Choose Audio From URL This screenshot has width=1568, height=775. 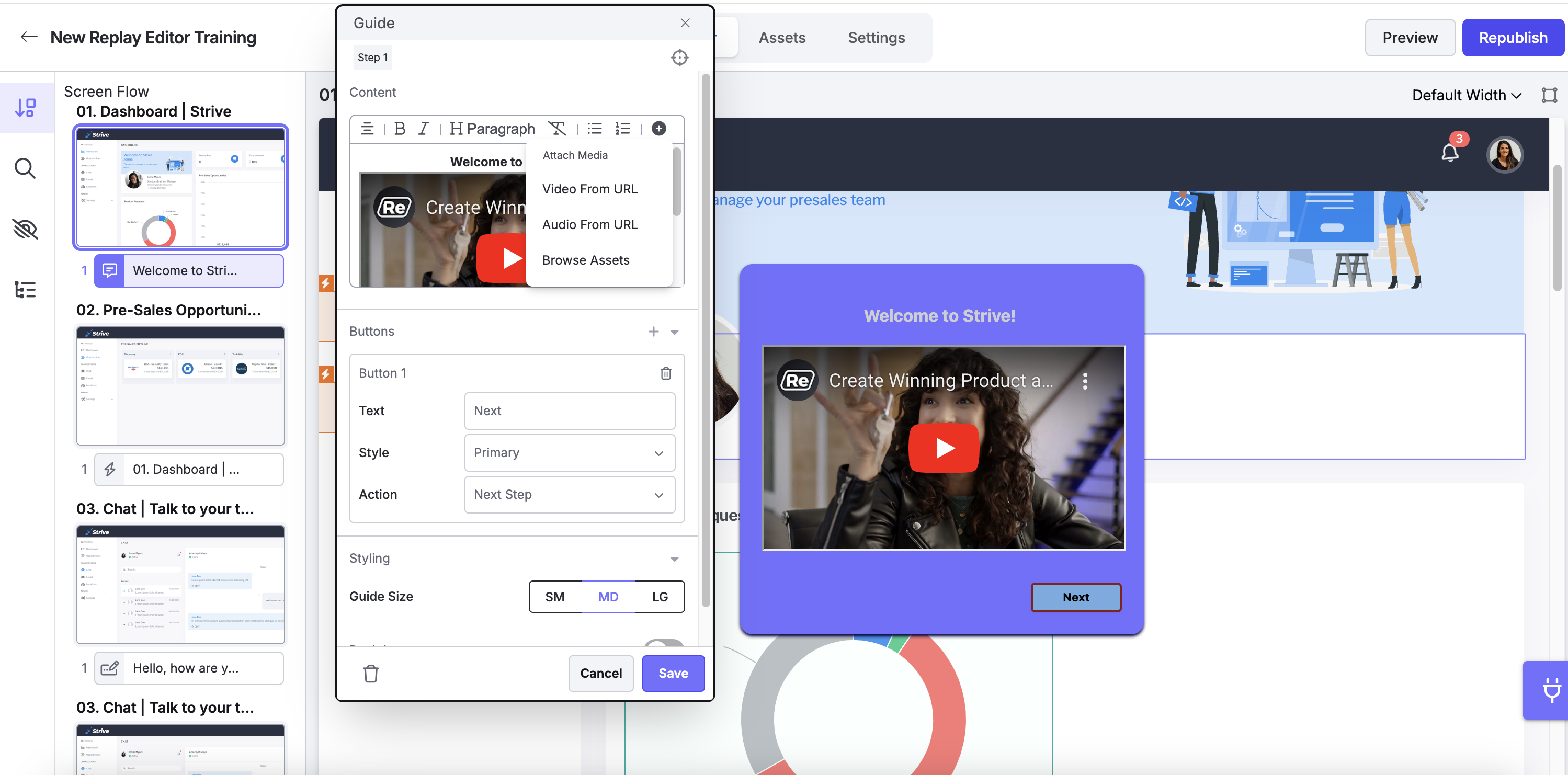coord(589,225)
